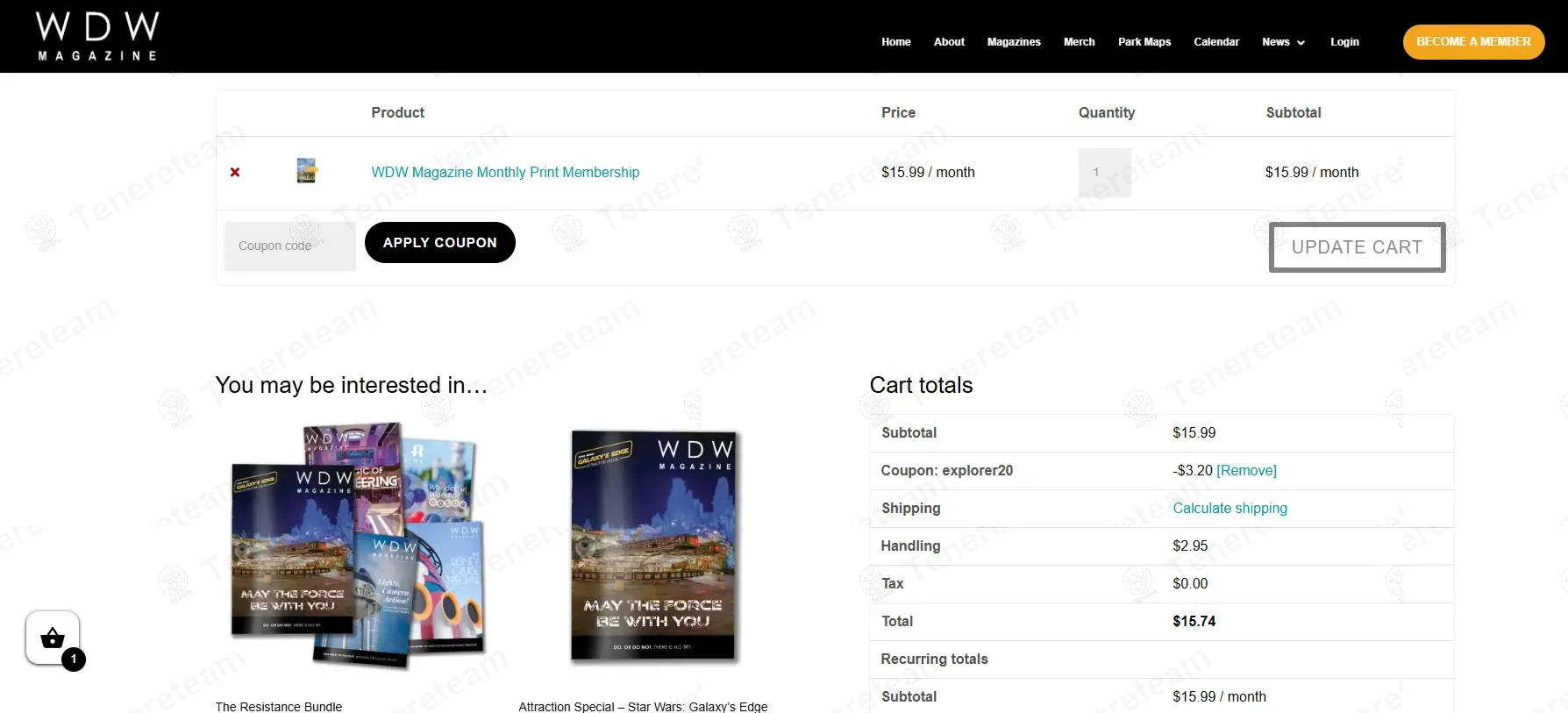Remove the membership item using the red X
1568x713 pixels.
tap(235, 173)
